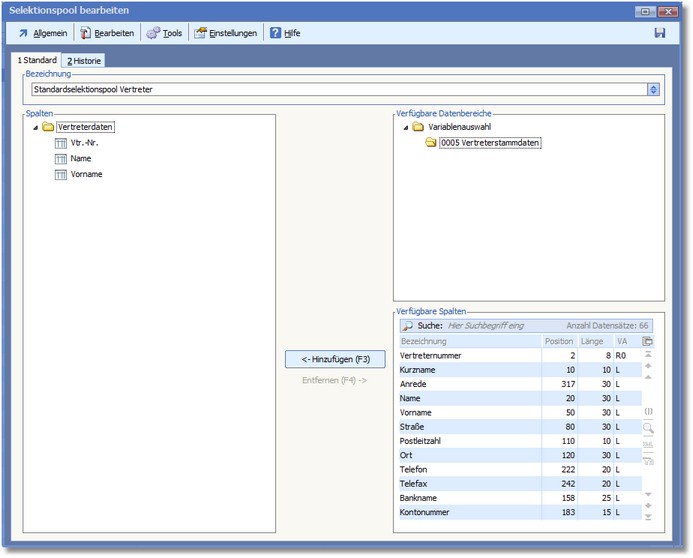Screen dimensions: 693x558
Task: Click the search magnifier icon beside the table
Action: point(648,428)
